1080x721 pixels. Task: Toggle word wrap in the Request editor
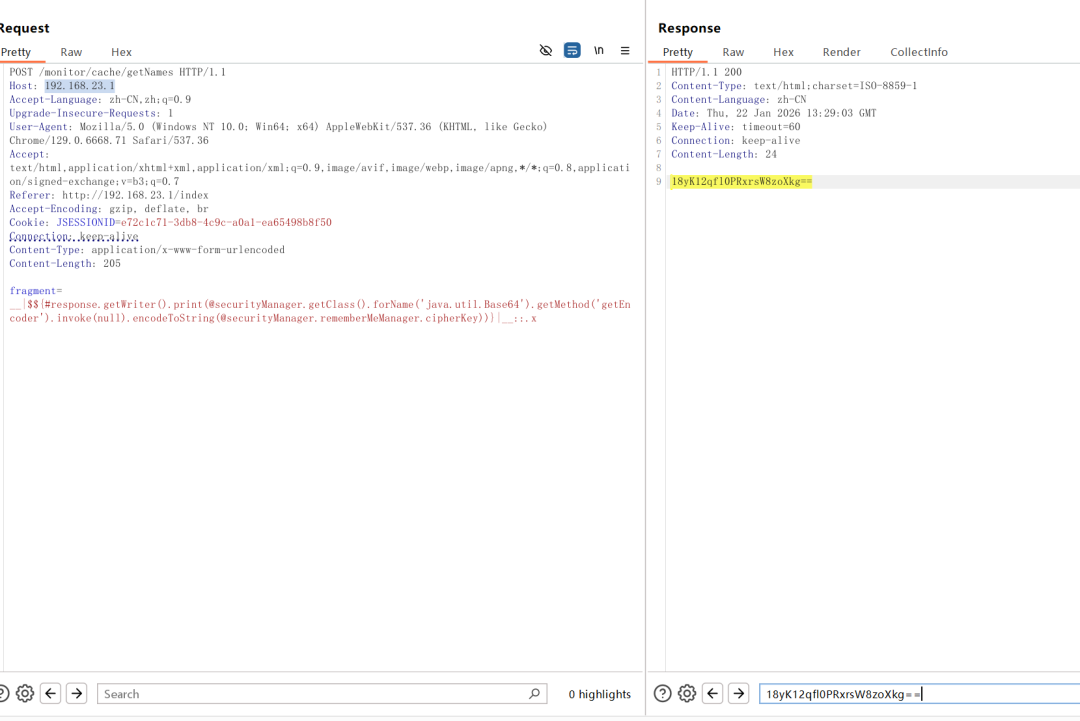coord(572,50)
